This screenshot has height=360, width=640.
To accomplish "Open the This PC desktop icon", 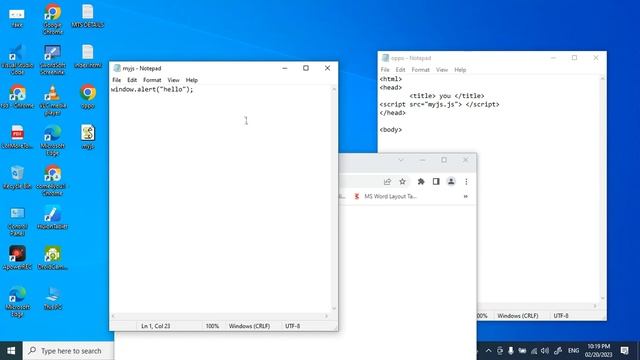I will [x=53, y=298].
